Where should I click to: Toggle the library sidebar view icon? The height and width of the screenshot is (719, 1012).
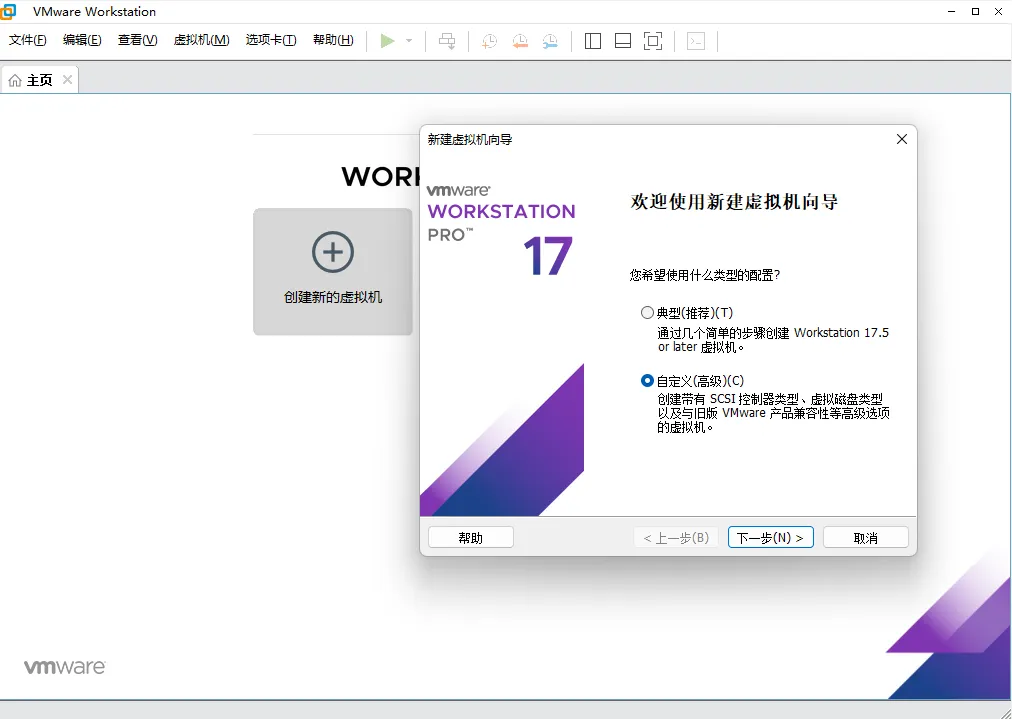pos(592,41)
